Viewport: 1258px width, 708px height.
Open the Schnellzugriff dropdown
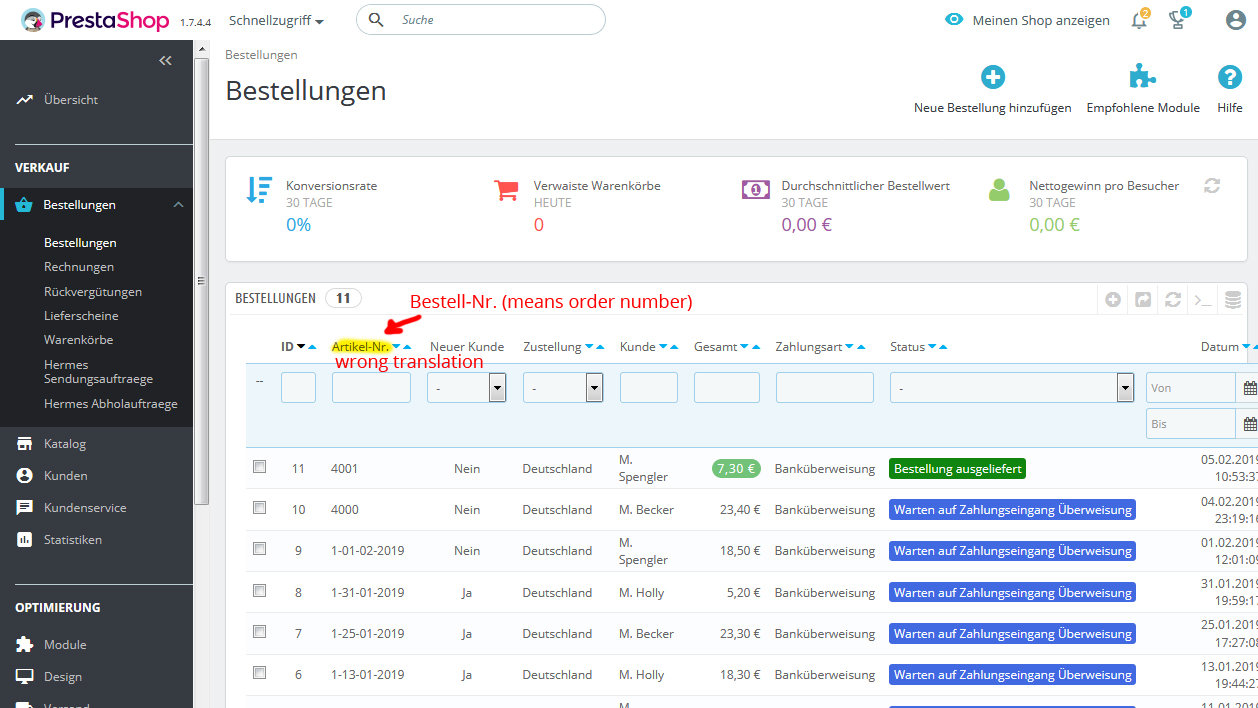[x=276, y=20]
